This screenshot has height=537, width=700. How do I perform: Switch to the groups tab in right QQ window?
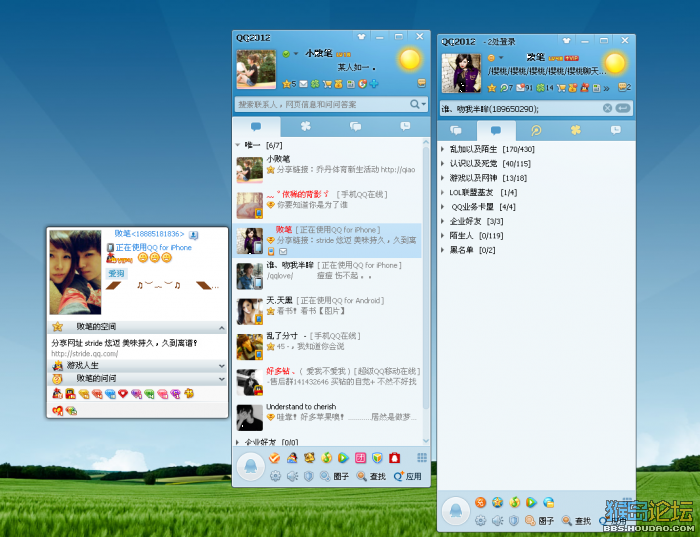[456, 130]
